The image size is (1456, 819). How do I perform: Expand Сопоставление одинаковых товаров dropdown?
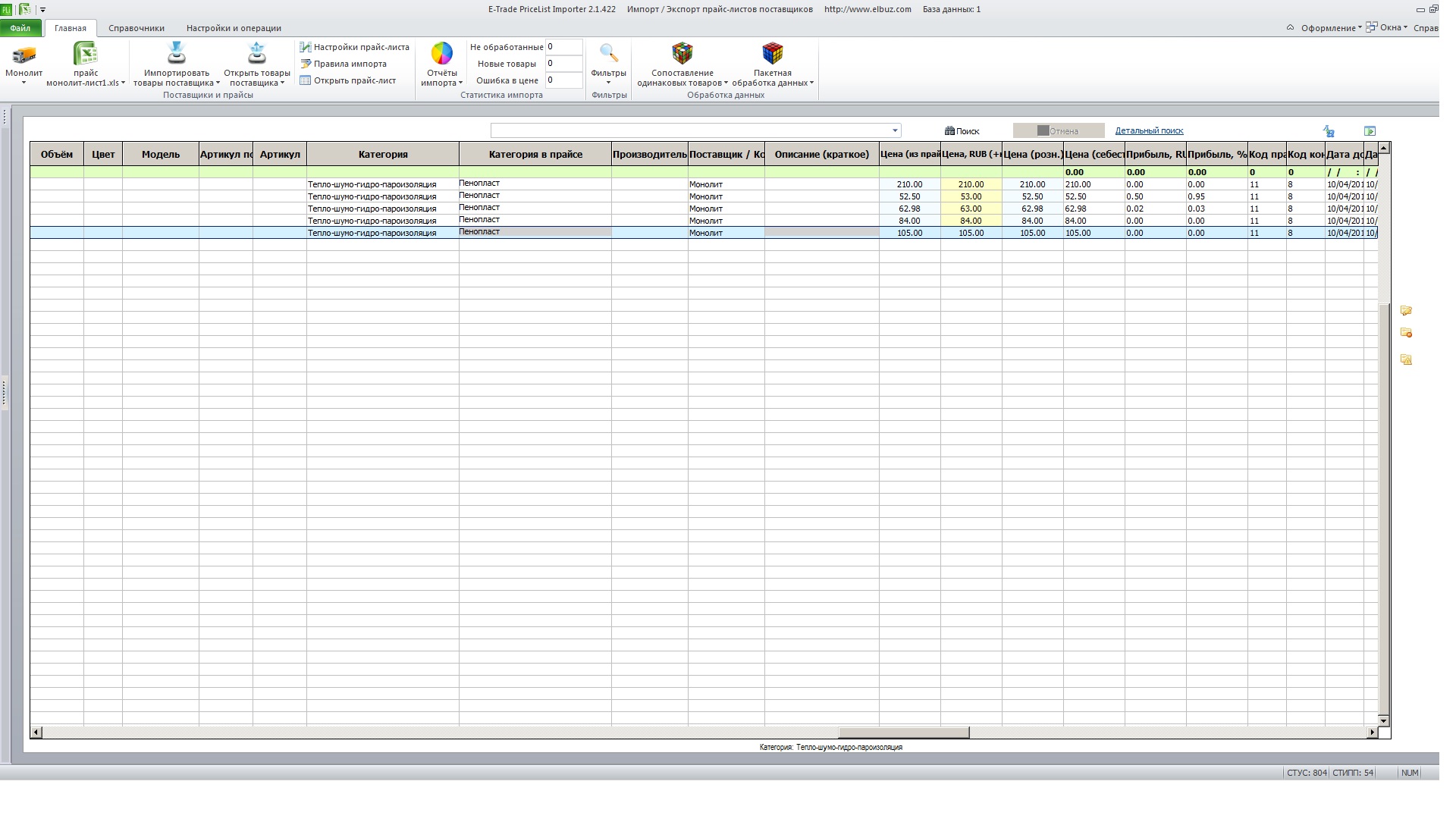tap(726, 83)
